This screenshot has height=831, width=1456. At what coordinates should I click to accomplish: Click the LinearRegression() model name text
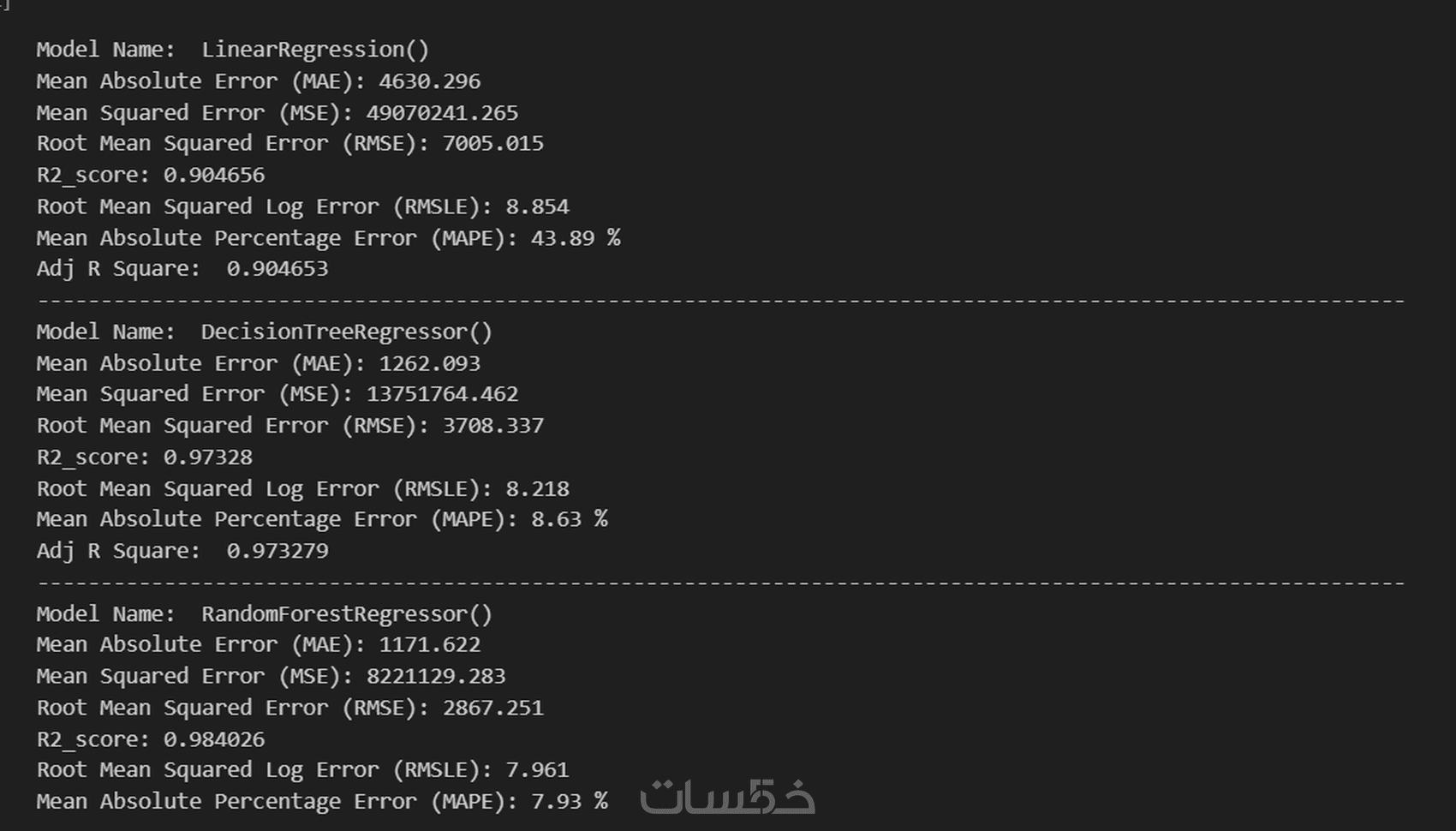(x=315, y=50)
